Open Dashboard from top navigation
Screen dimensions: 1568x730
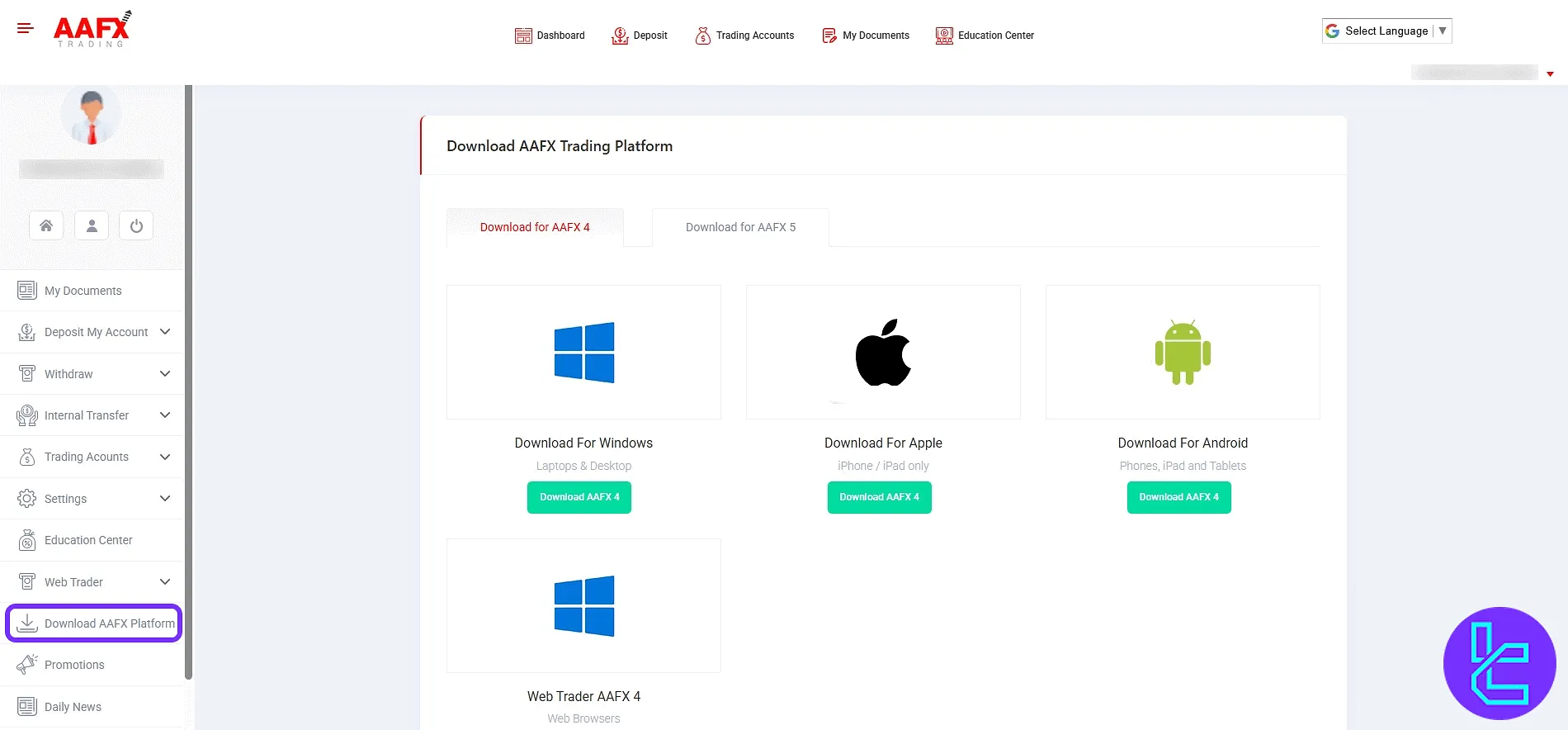pos(550,36)
